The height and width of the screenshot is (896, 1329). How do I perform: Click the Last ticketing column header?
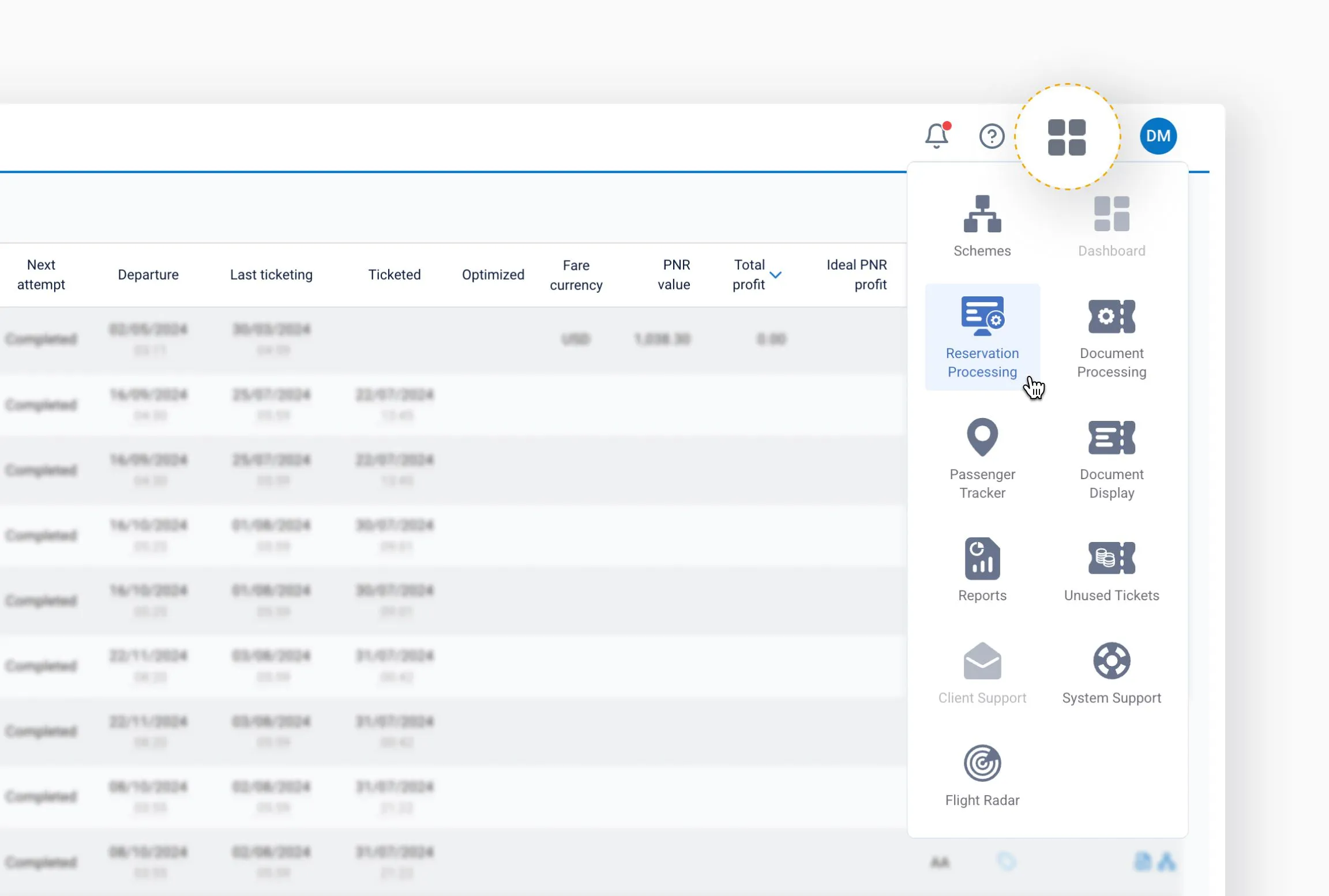pos(271,274)
